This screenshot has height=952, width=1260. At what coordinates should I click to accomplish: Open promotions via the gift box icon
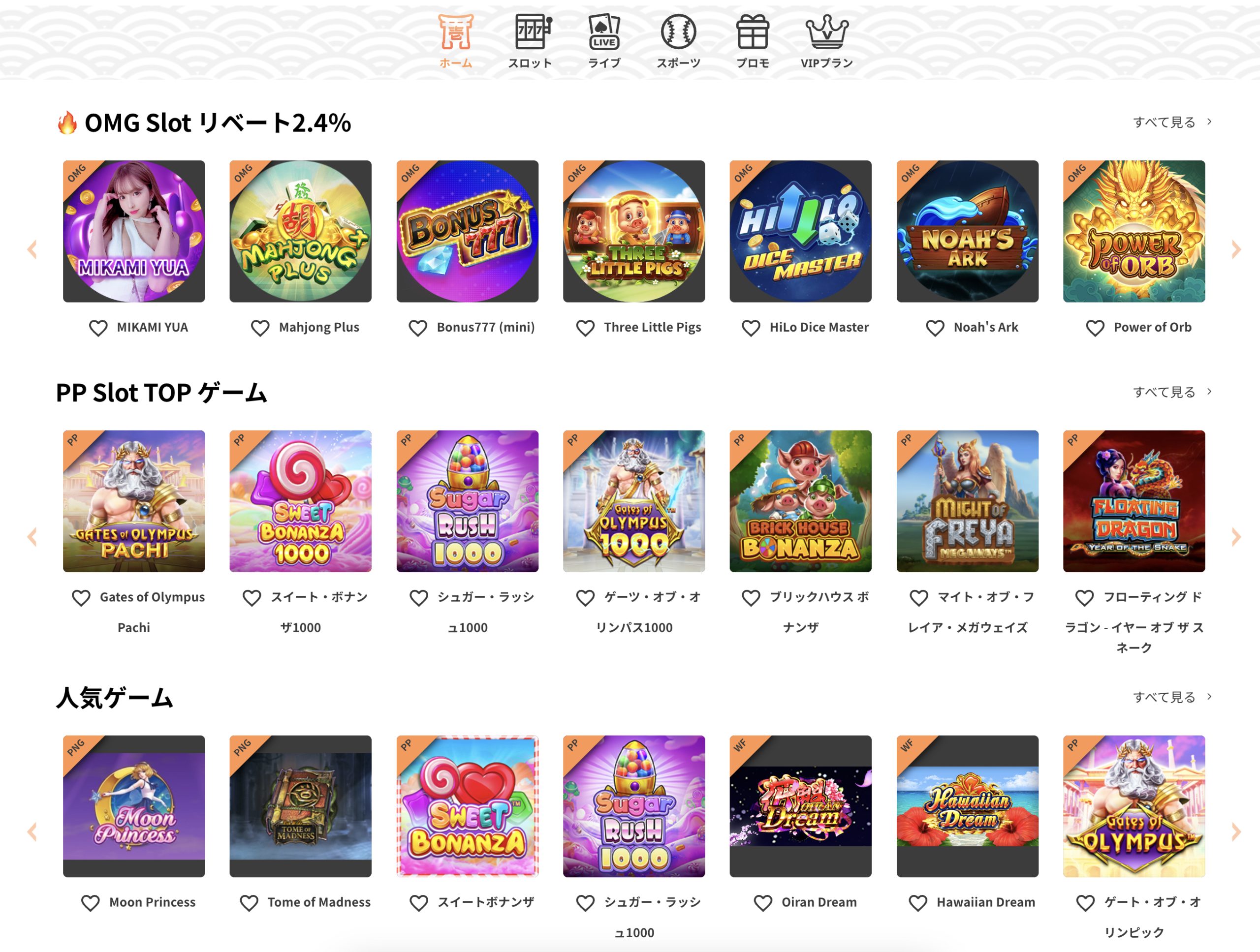[x=753, y=32]
